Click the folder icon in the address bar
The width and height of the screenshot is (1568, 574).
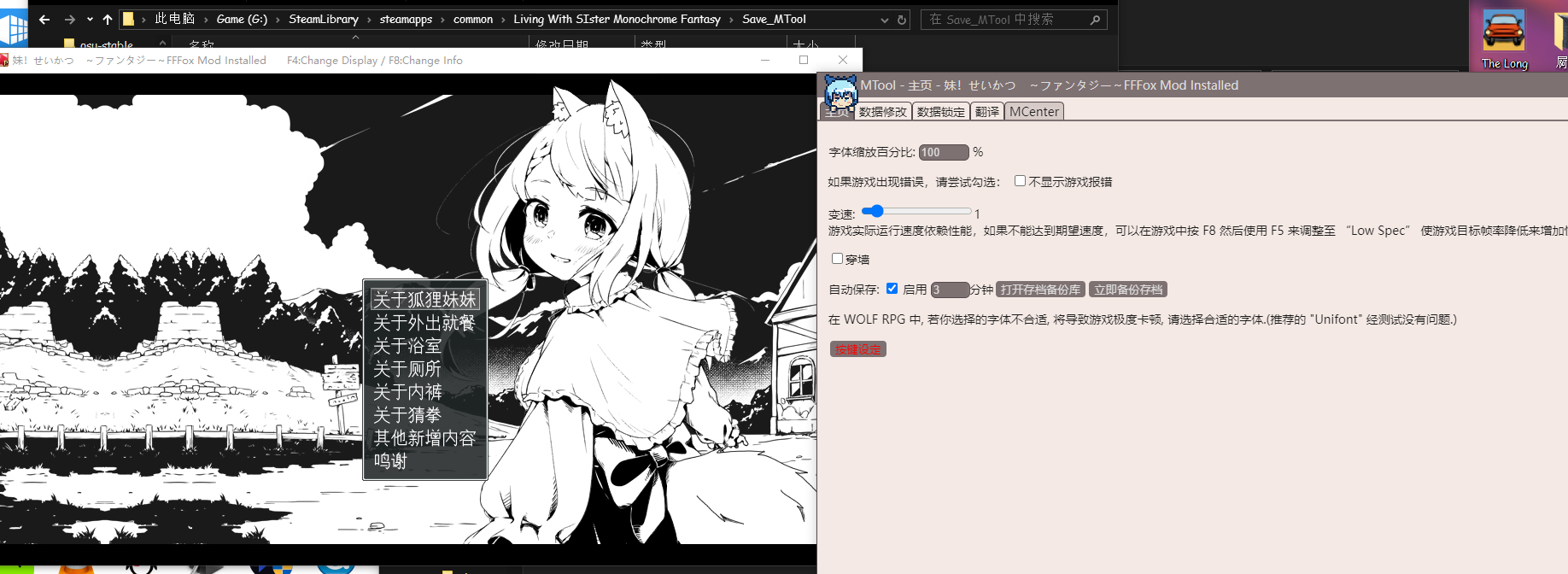(x=128, y=19)
